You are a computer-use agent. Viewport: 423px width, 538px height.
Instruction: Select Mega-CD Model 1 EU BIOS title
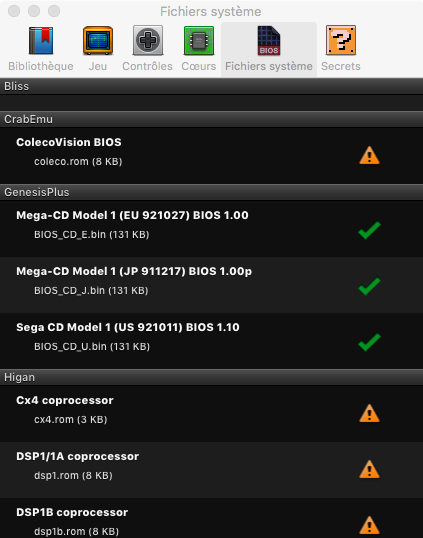point(132,215)
